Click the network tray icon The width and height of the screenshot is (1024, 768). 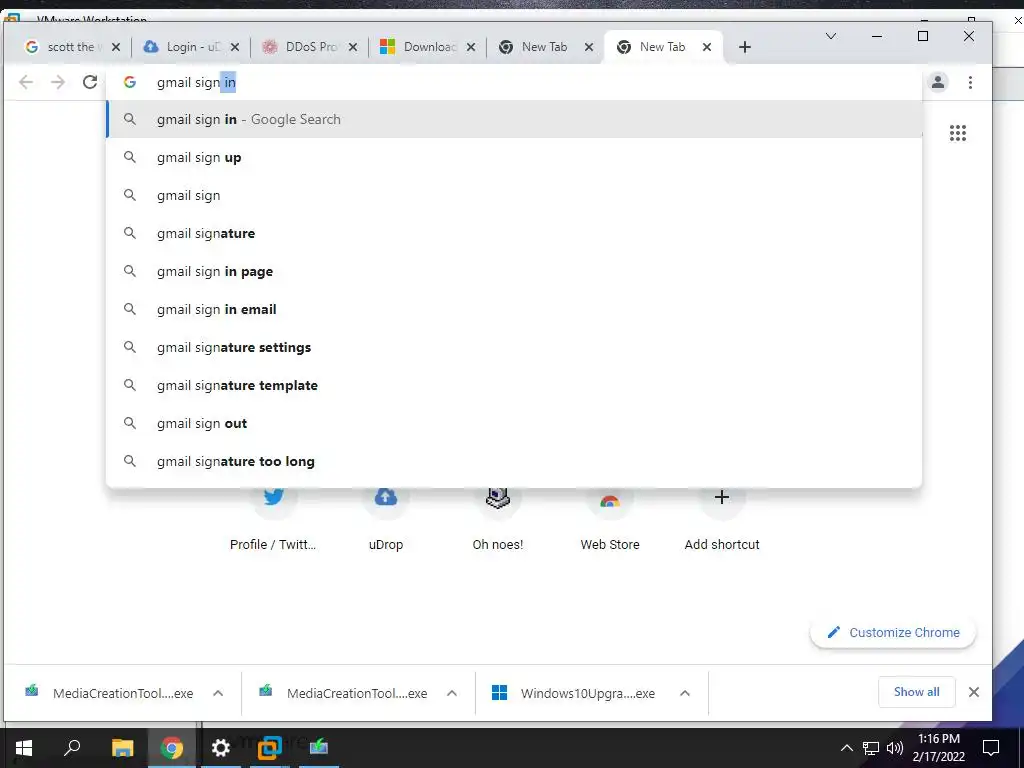[871, 748]
